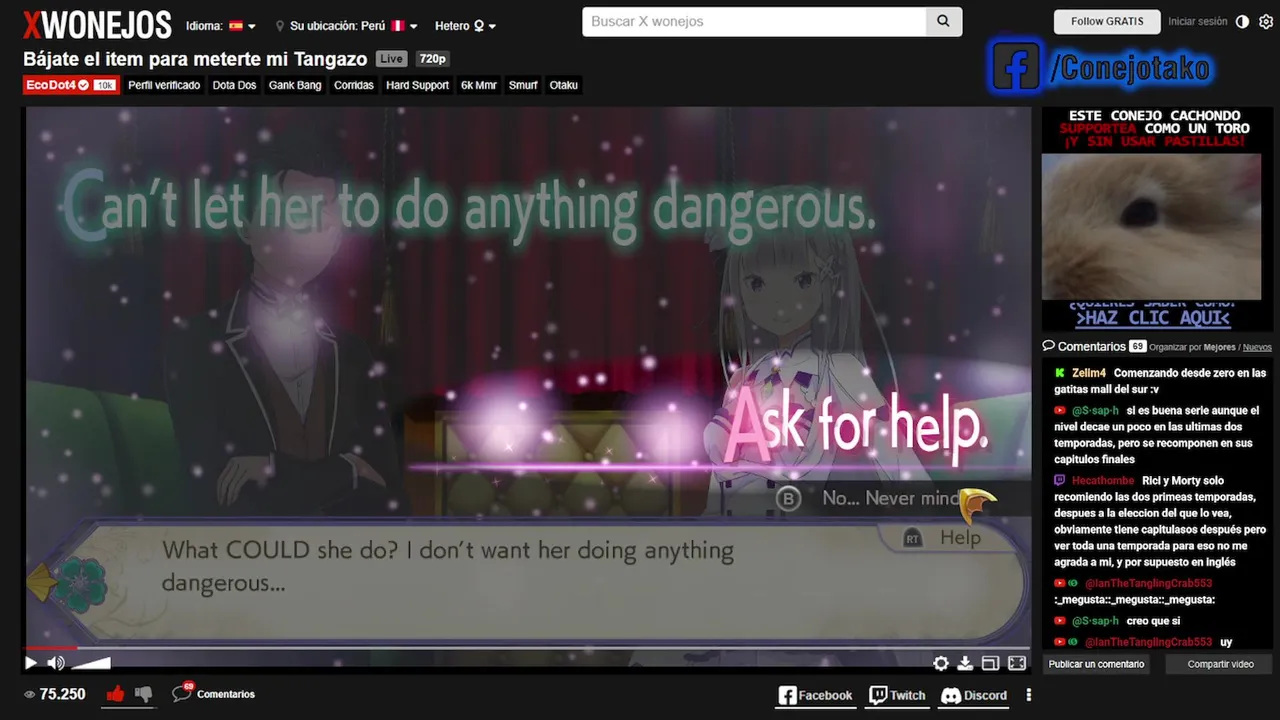Click the verified checkmark on EcoDot4
The width and height of the screenshot is (1280, 720).
coord(84,85)
